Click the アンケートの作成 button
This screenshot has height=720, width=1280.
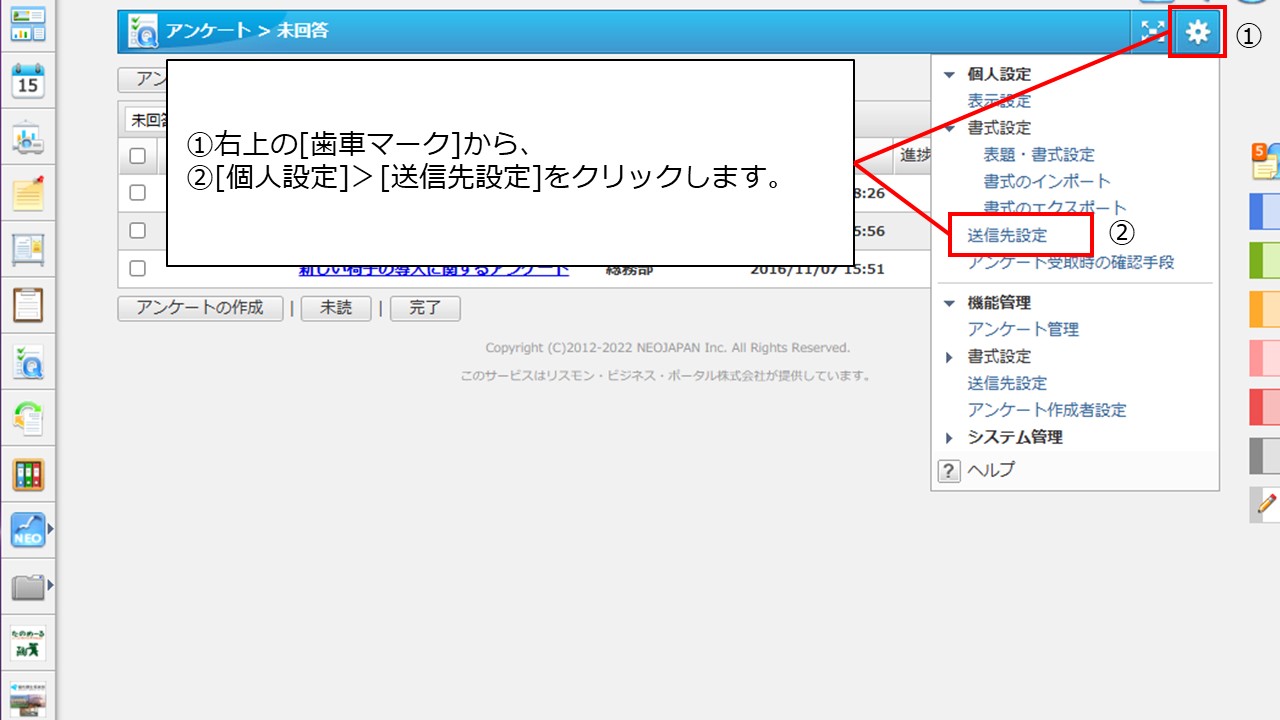[199, 308]
